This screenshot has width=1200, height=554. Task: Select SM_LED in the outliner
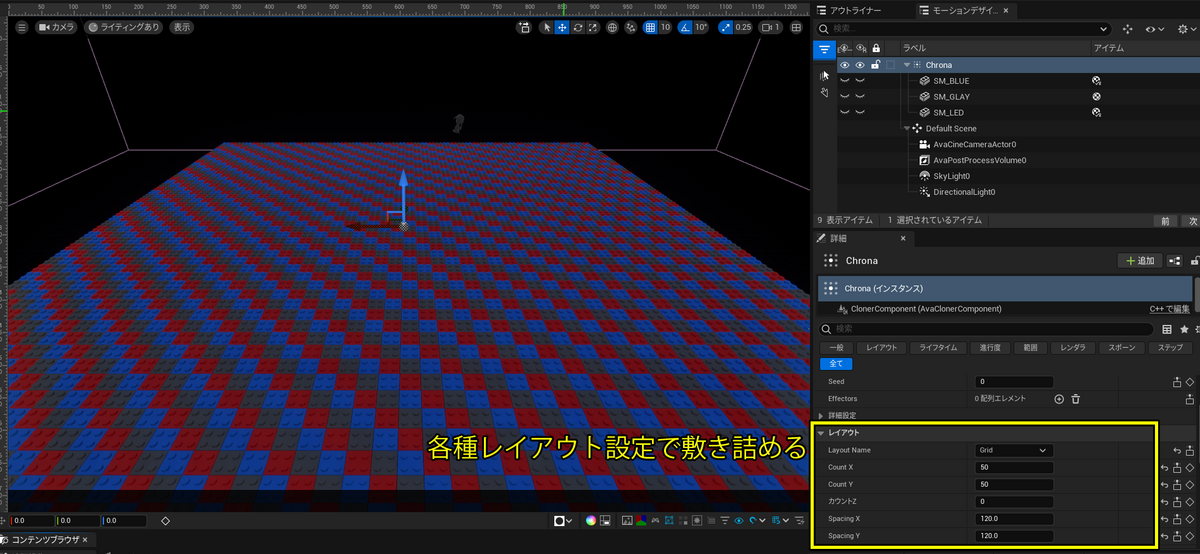click(x=948, y=113)
